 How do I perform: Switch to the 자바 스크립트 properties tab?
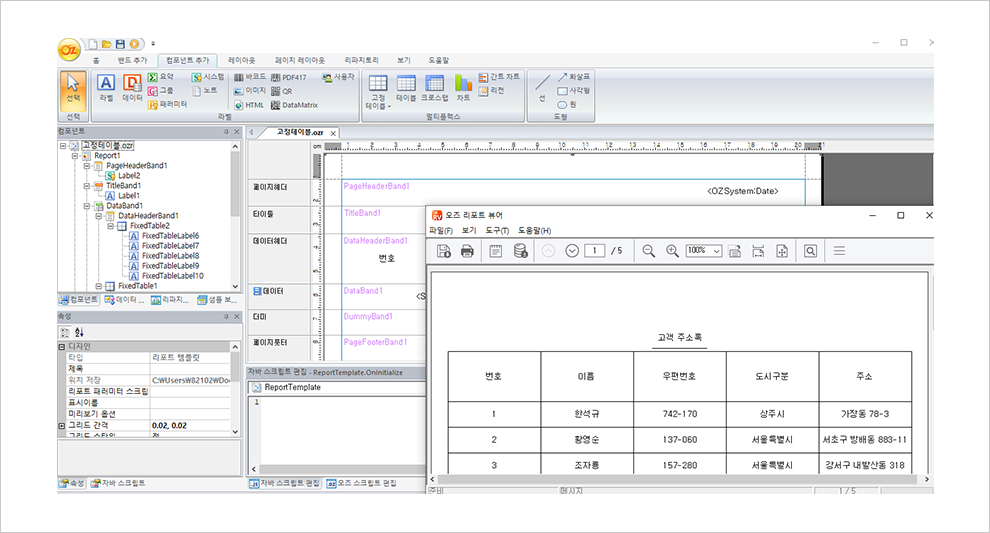[118, 483]
